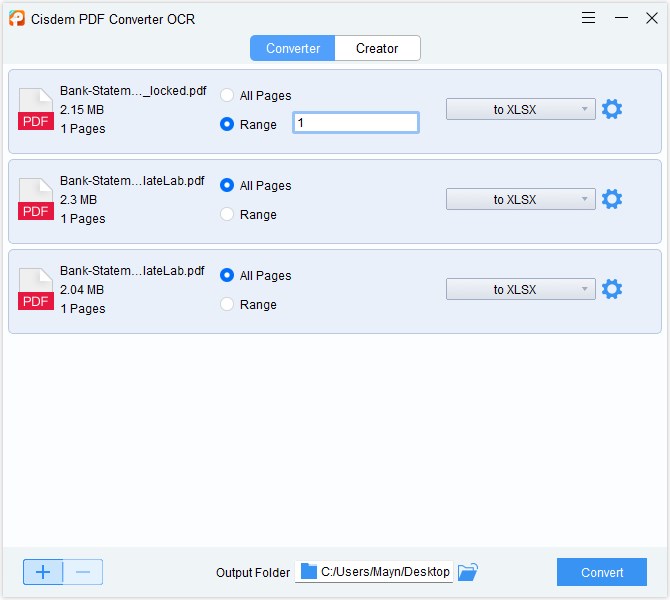Viewport: 670px width, 600px height.
Task: Click the 1 Pages text under 2.15 MB
Action: (x=82, y=129)
